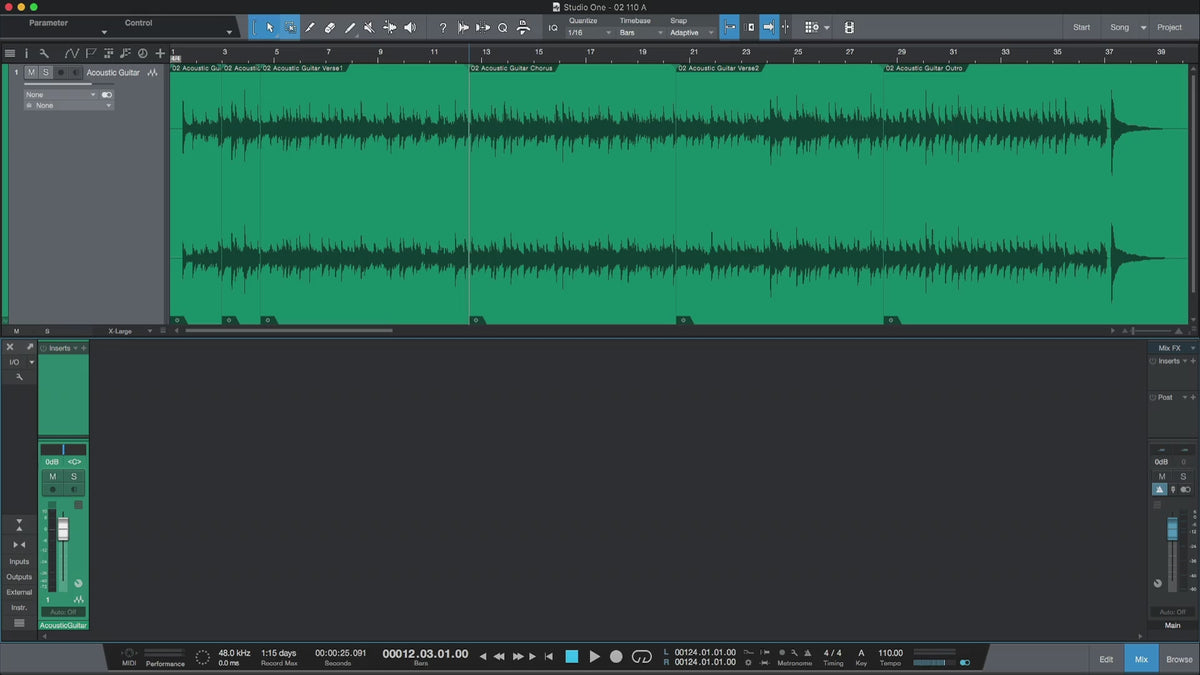Screen dimensions: 1200x675
Task: Open the Project page button
Action: click(1169, 27)
